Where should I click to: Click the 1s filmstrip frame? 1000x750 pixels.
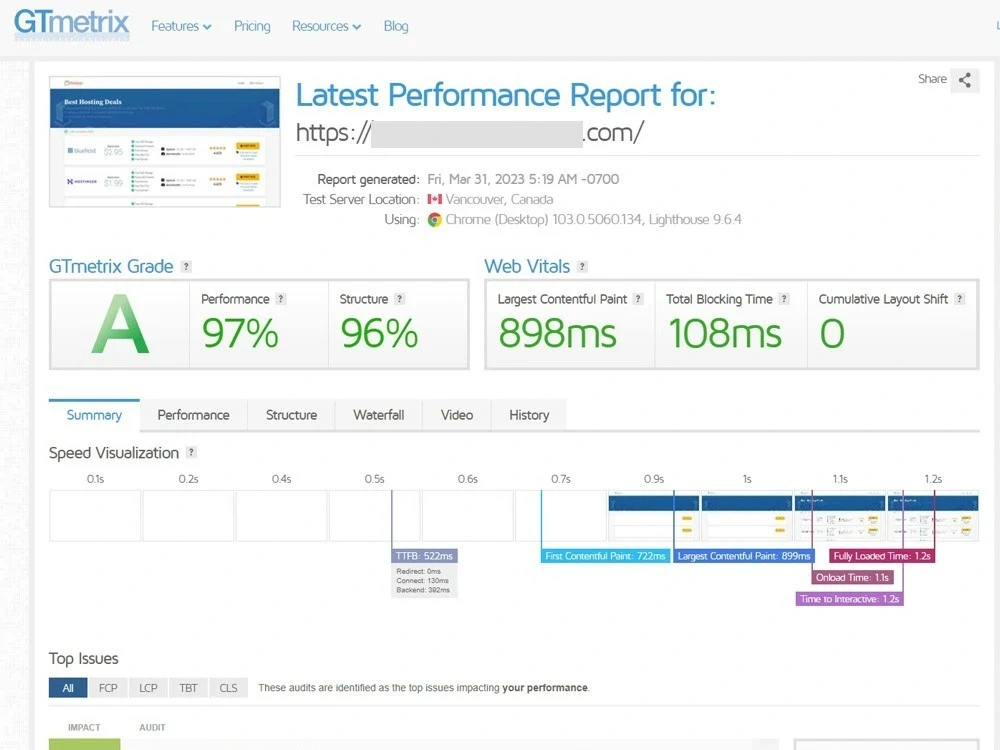pyautogui.click(x=747, y=516)
